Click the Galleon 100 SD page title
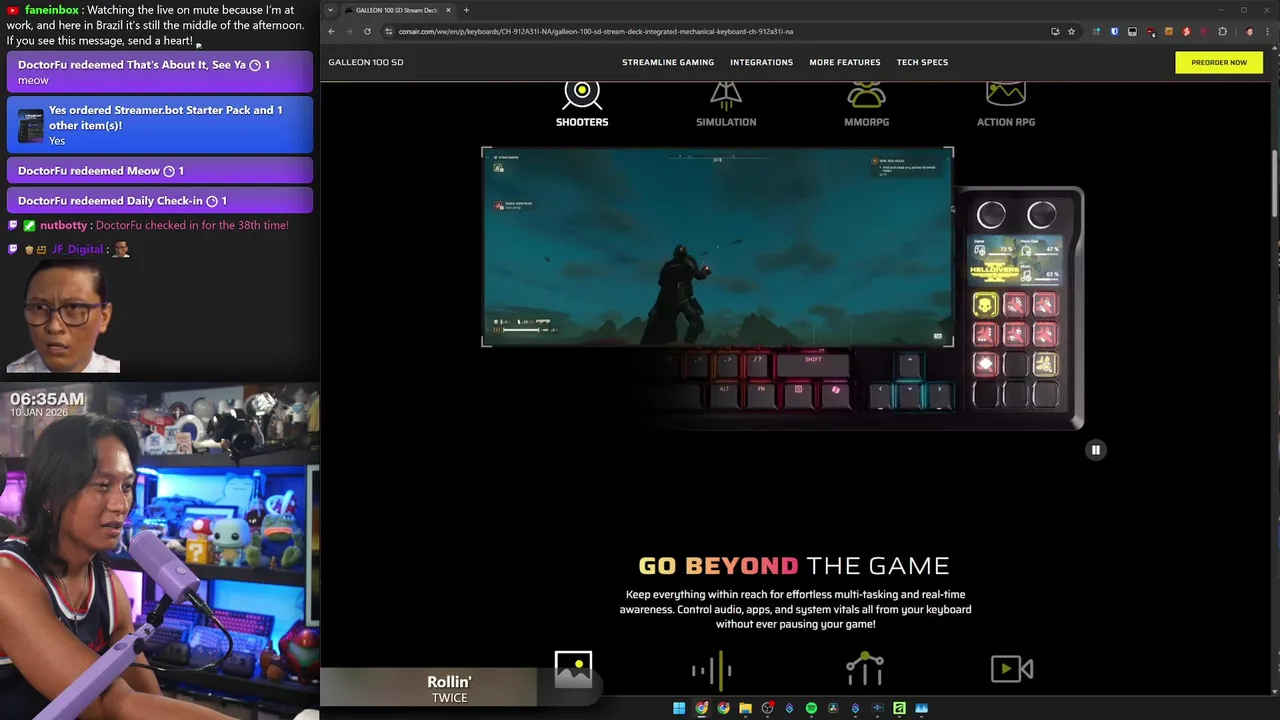1280x720 pixels. 366,62
